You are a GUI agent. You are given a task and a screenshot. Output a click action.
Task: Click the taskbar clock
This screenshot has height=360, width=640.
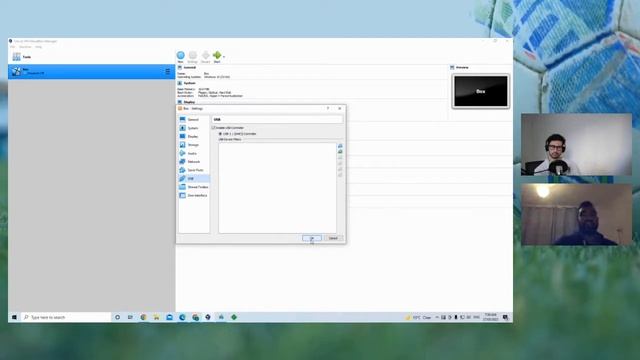point(491,317)
